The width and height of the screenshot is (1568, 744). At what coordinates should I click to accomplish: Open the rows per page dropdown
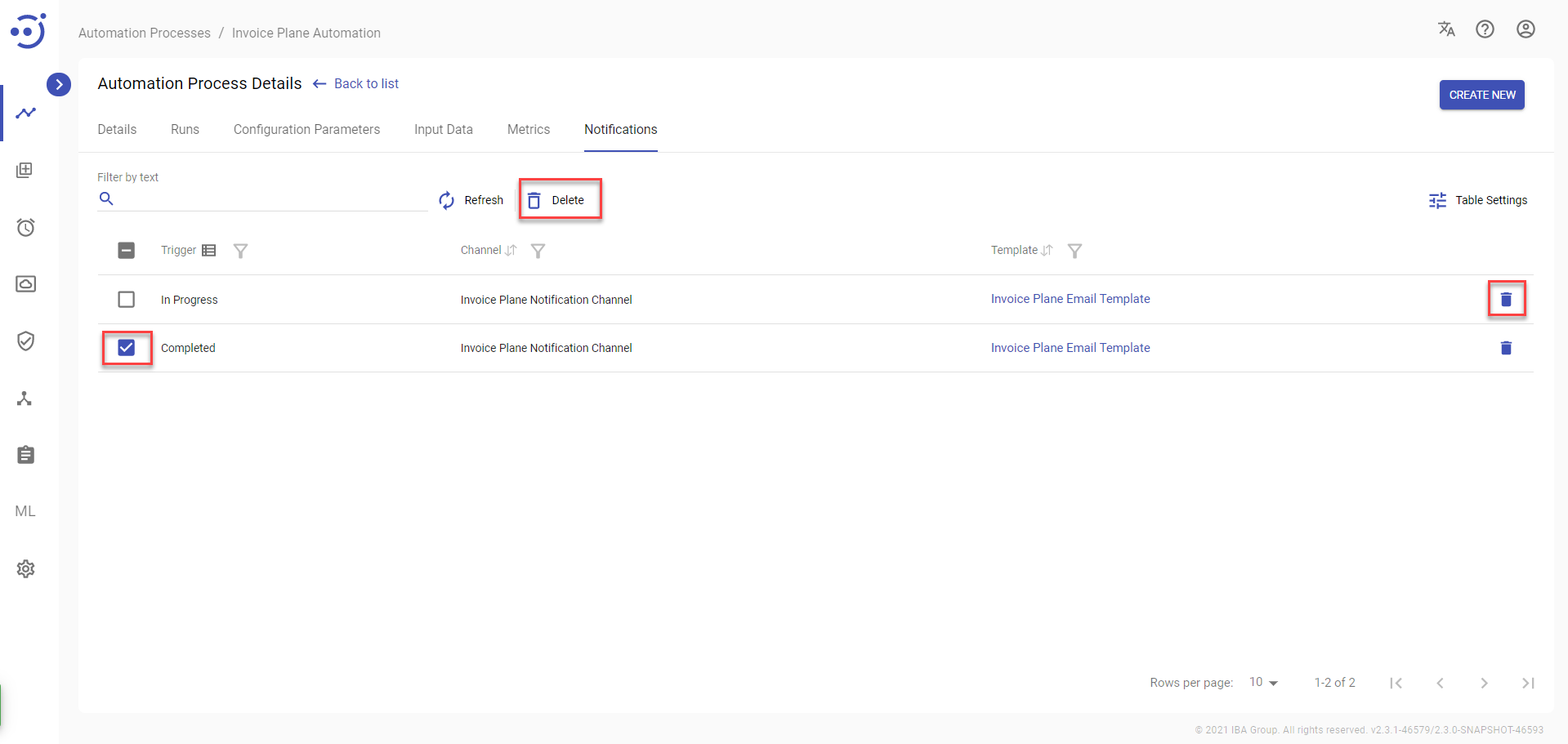pyautogui.click(x=1263, y=683)
